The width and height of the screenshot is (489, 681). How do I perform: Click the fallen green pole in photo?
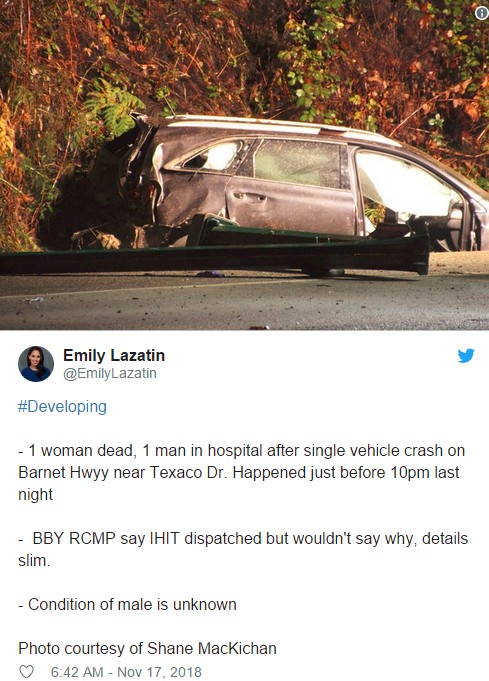[215, 255]
